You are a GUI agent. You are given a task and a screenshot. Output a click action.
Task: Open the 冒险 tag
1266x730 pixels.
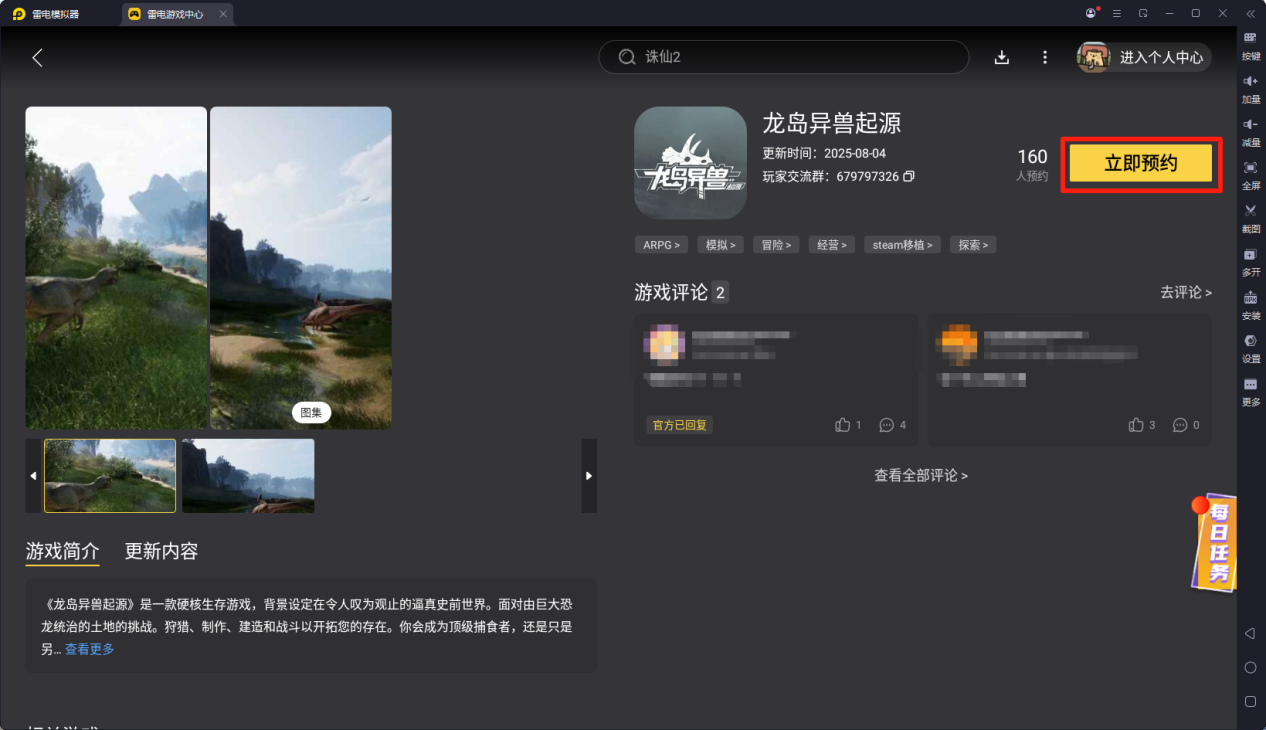[776, 245]
